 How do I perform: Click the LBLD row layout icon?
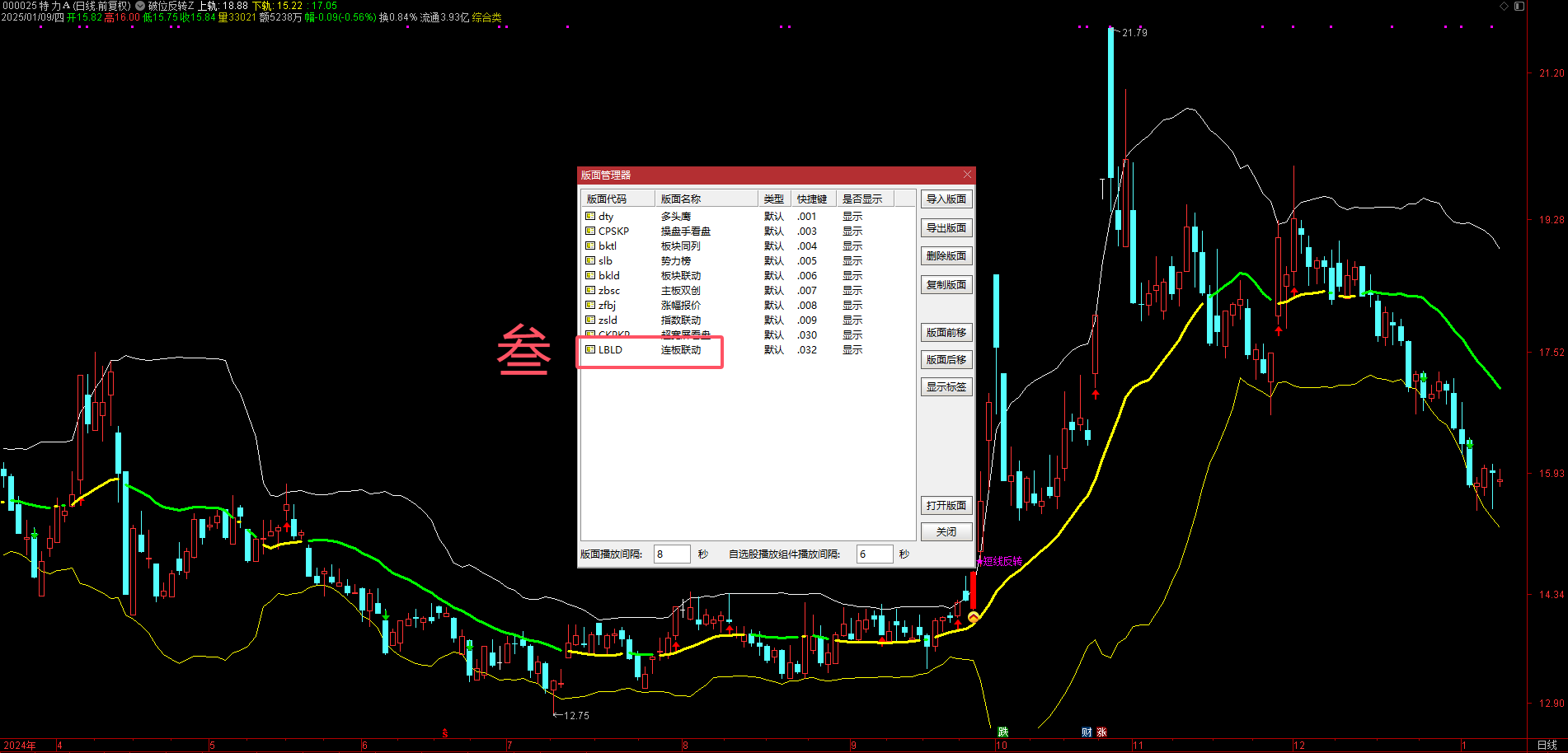[589, 350]
